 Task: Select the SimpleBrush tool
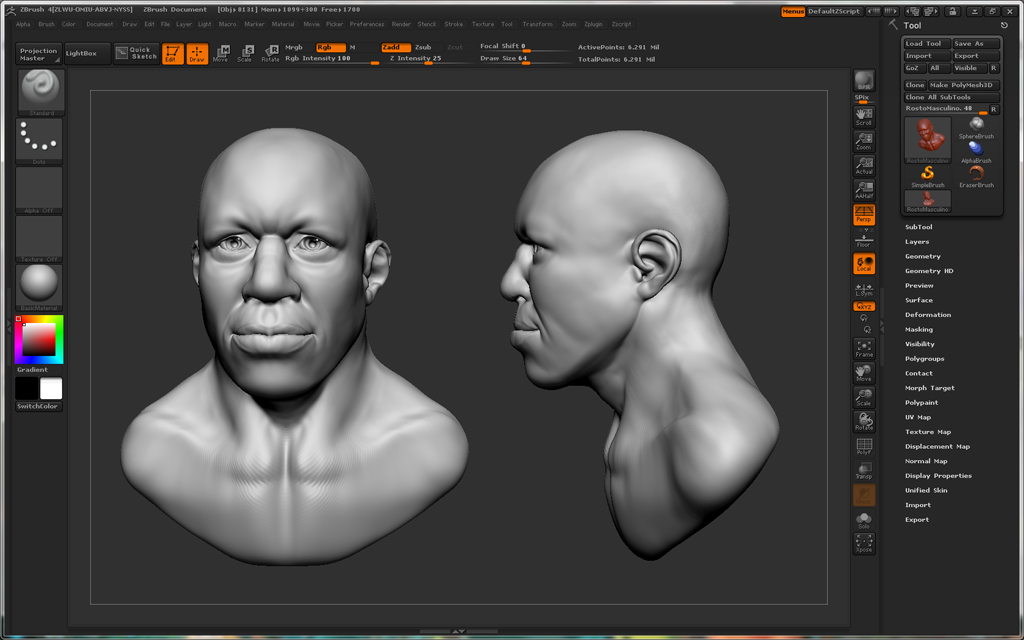pos(927,176)
